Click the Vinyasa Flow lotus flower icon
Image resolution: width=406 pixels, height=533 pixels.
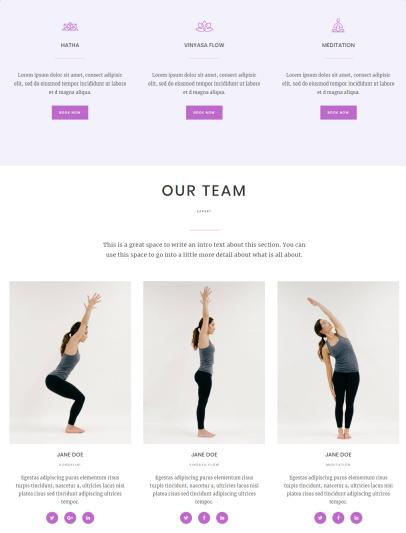pos(204,26)
